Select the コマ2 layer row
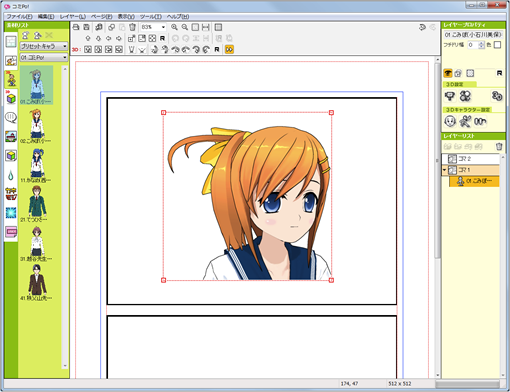The width and height of the screenshot is (510, 392). tap(471, 159)
